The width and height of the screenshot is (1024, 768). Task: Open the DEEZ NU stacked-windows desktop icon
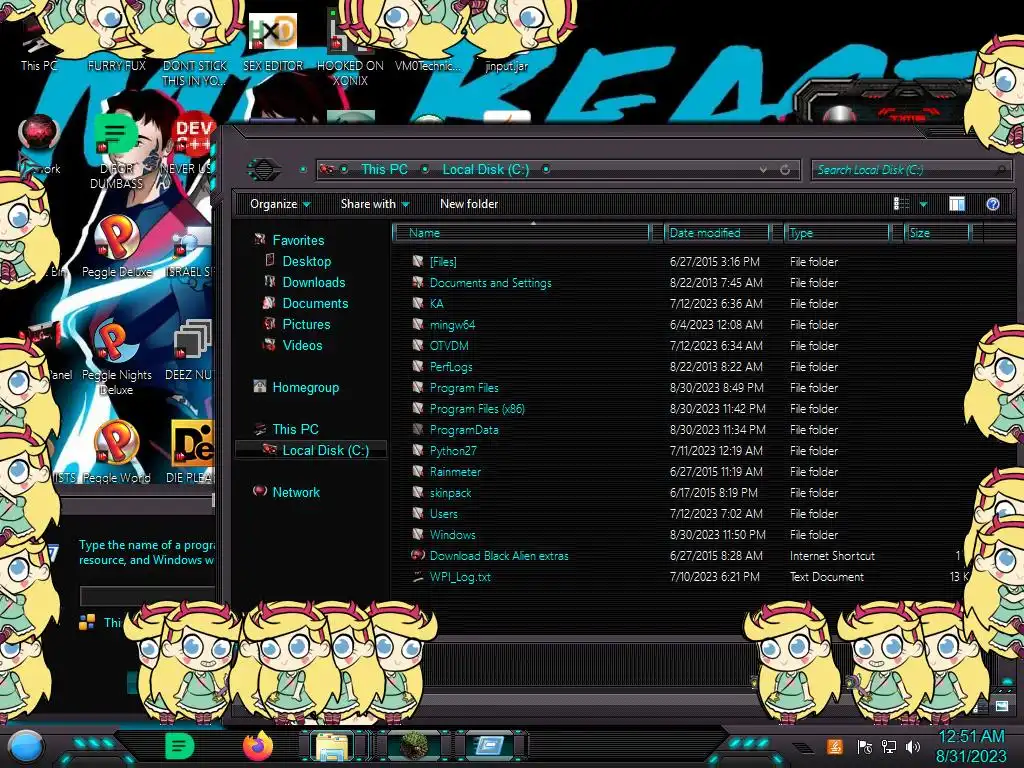(191, 349)
